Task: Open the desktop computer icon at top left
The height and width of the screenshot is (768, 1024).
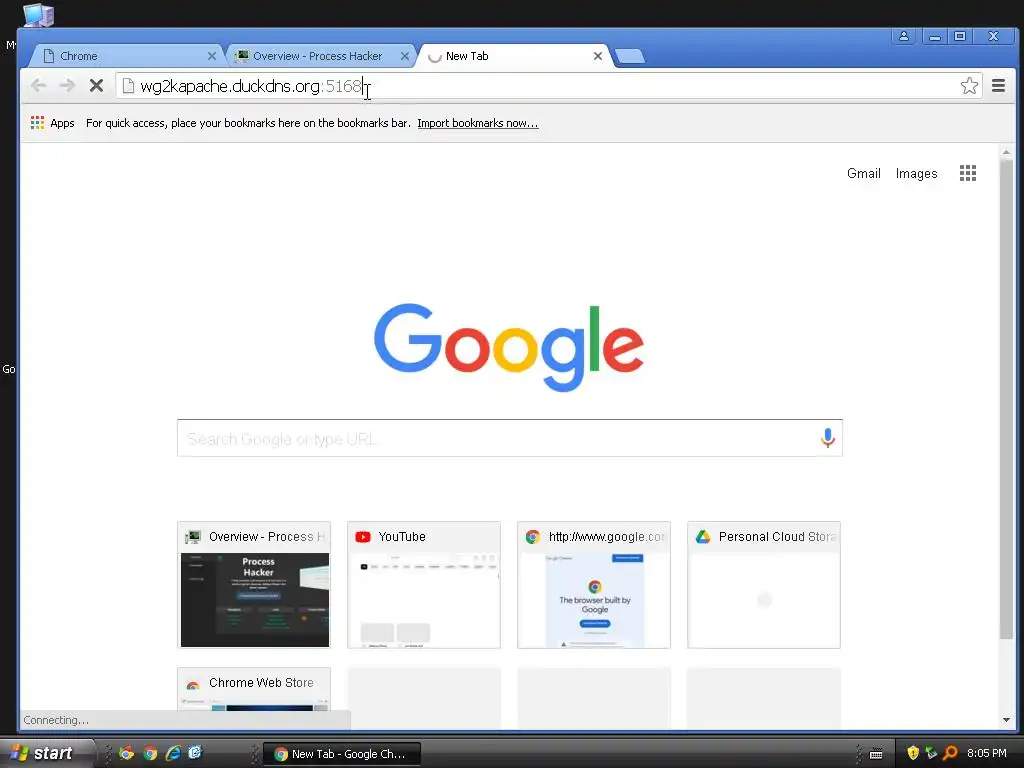Action: tap(38, 14)
